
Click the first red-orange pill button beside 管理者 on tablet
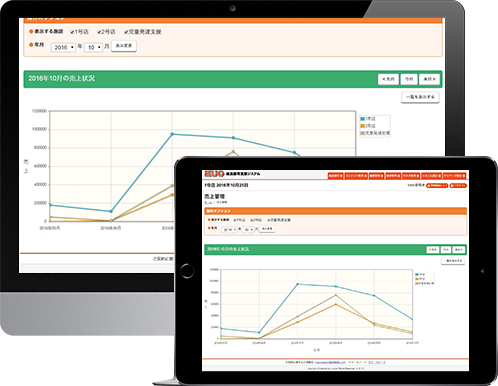(x=437, y=185)
